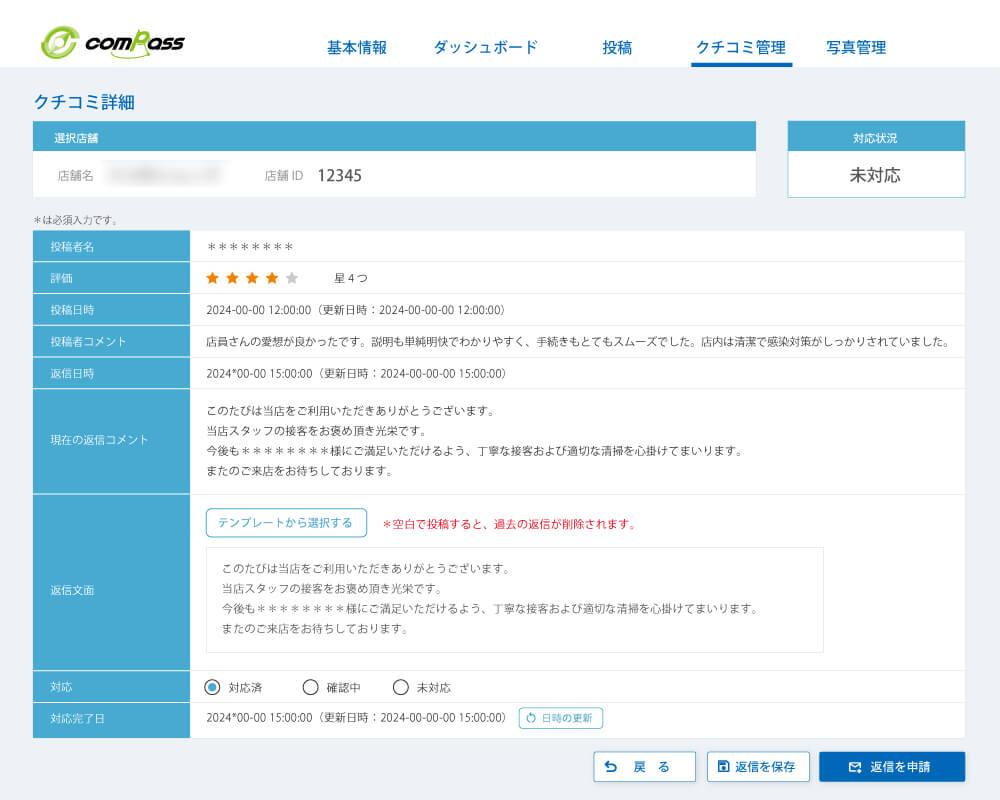Select the クチコミ管理 tab
The width and height of the screenshot is (1000, 800).
coord(741,47)
